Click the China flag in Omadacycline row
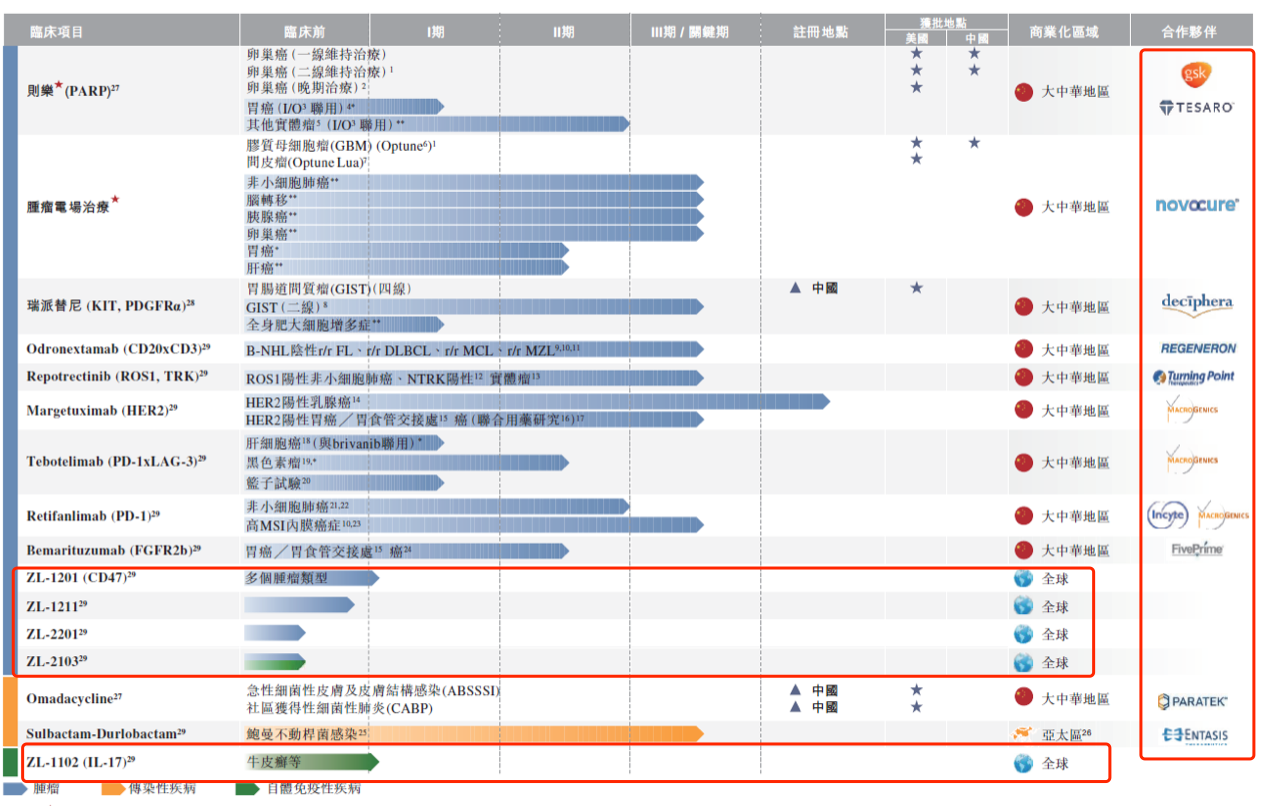 click(1023, 697)
